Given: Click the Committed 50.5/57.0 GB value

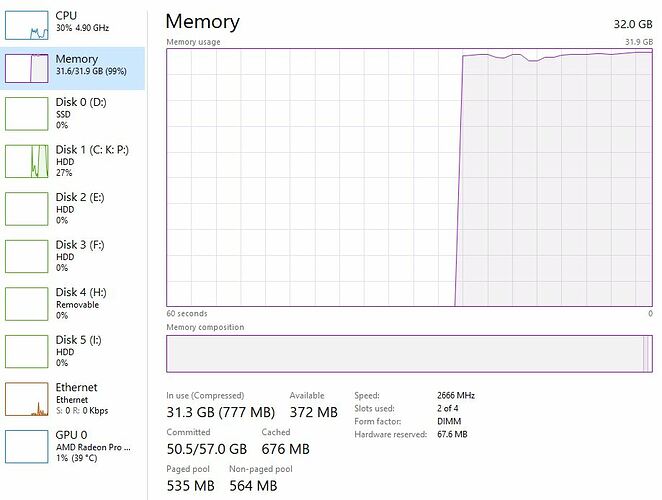Looking at the screenshot, I should click(207, 449).
